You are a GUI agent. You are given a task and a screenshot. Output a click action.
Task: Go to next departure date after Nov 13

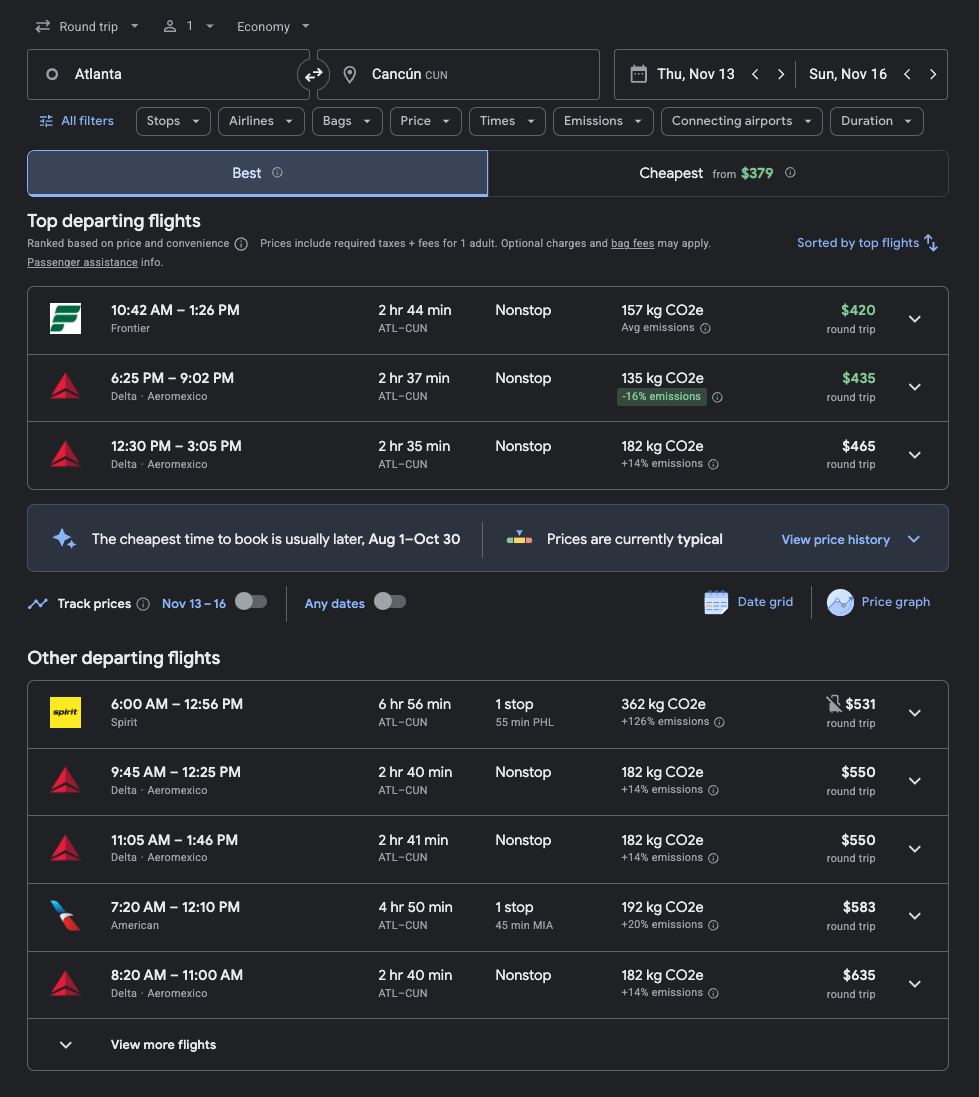pos(781,74)
